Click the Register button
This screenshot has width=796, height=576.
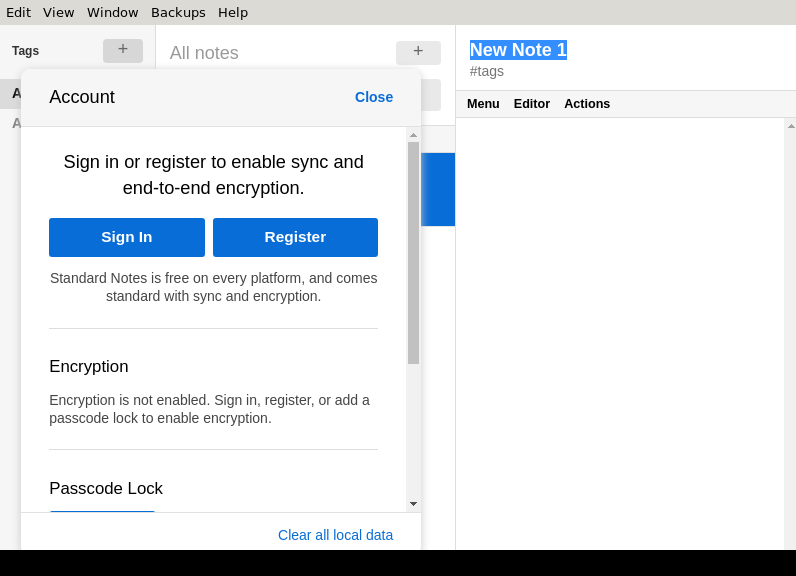[295, 237]
